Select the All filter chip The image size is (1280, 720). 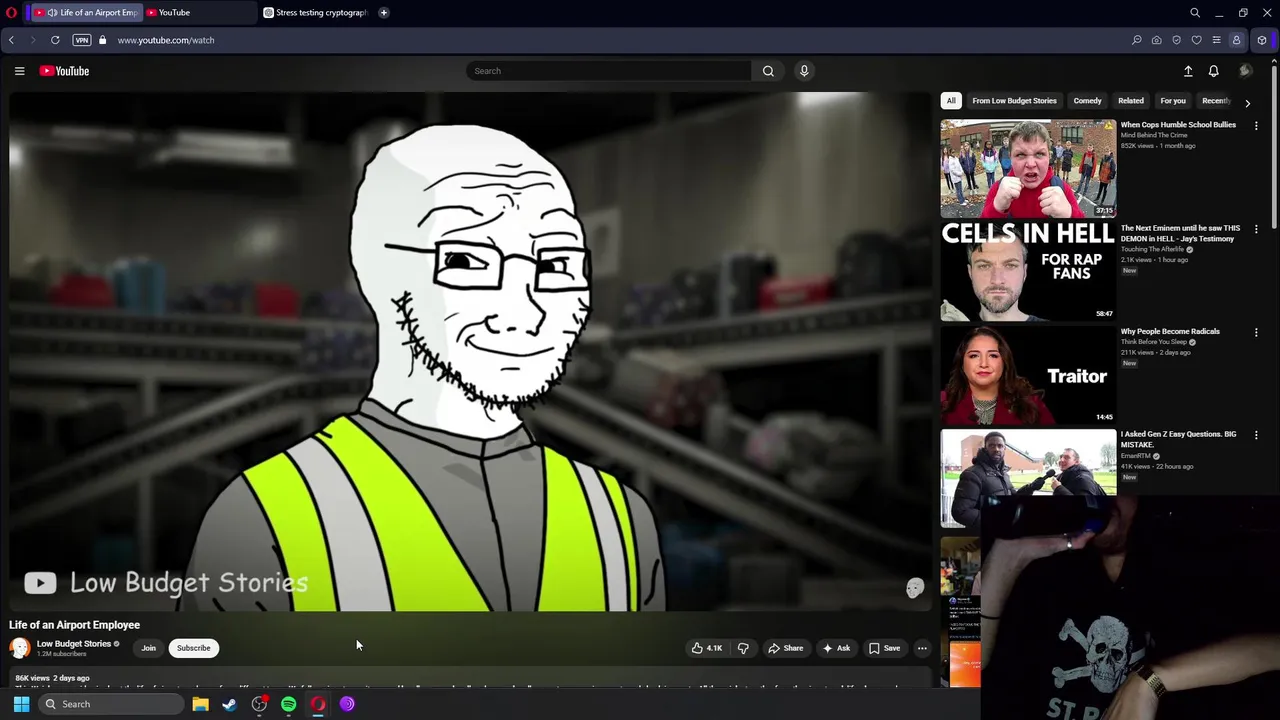[x=951, y=101]
